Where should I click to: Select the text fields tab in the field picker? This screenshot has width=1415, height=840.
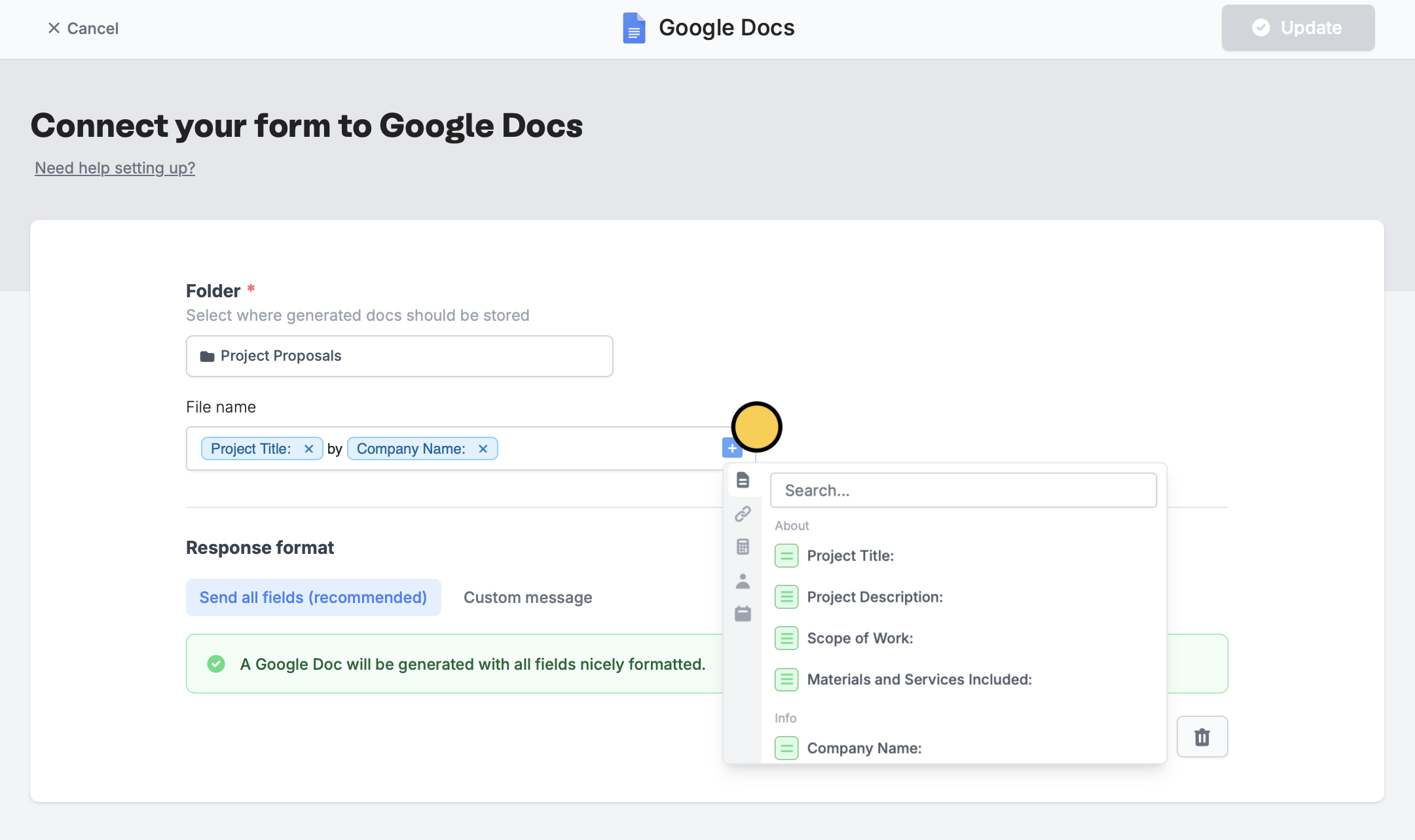click(x=743, y=480)
